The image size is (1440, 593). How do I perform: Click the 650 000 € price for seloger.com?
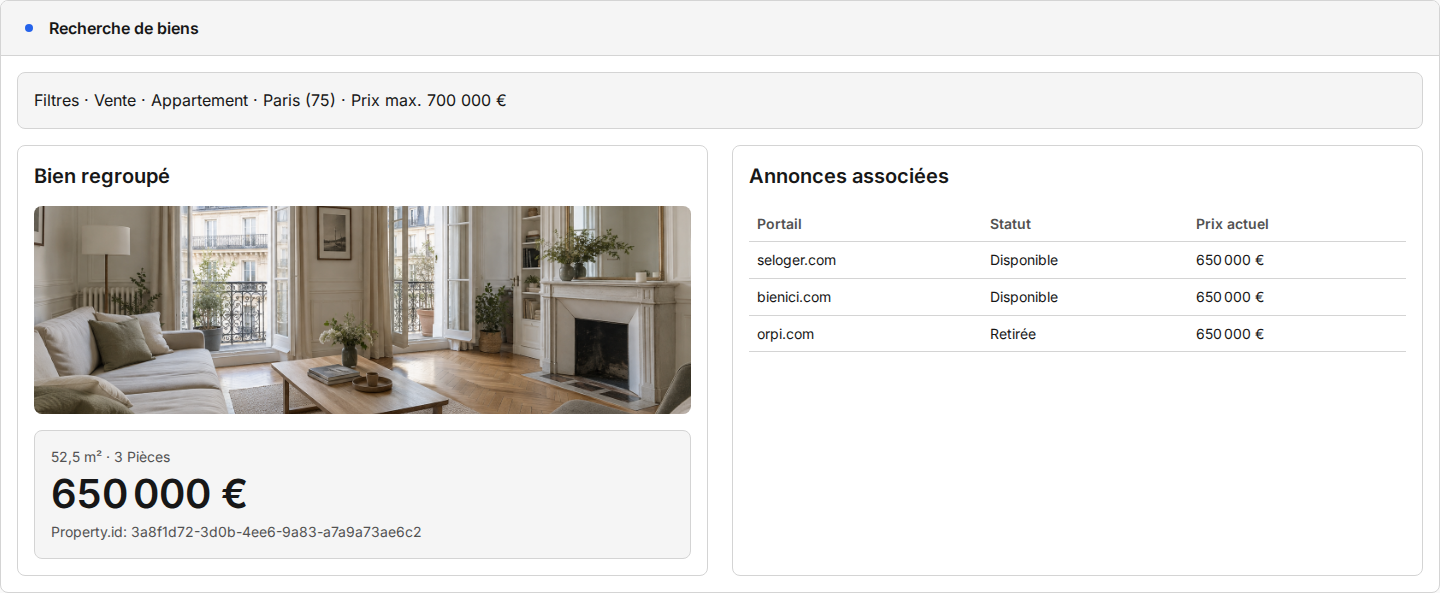click(x=1230, y=260)
